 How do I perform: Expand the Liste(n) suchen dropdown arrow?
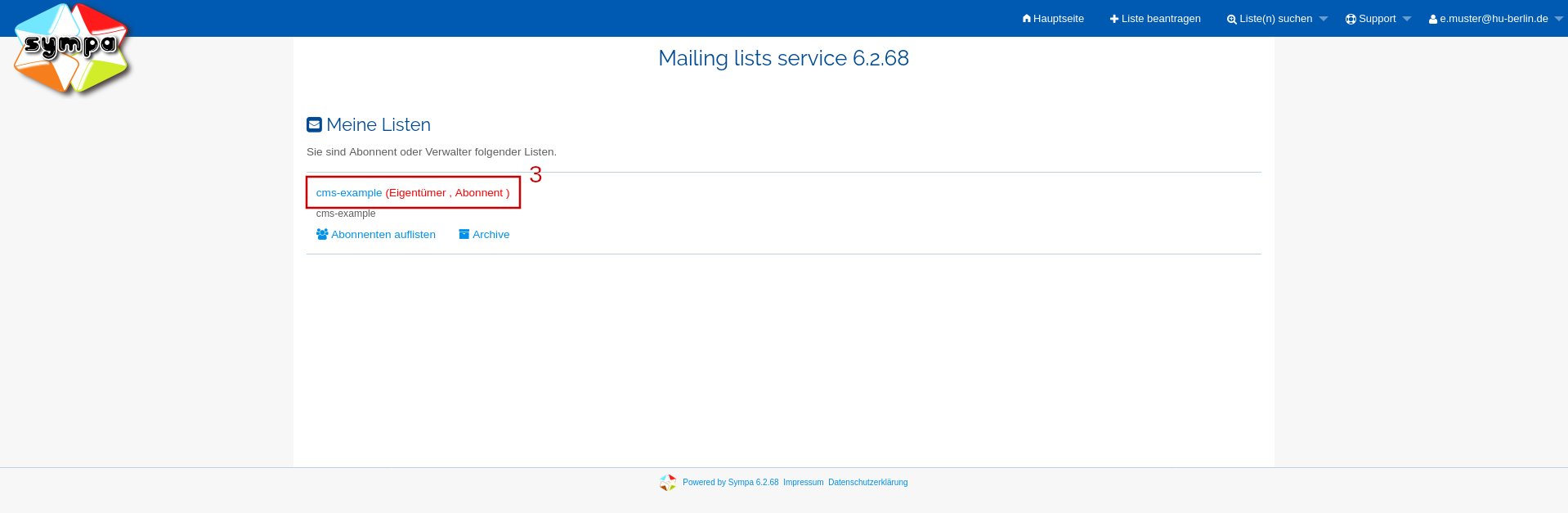1324,19
